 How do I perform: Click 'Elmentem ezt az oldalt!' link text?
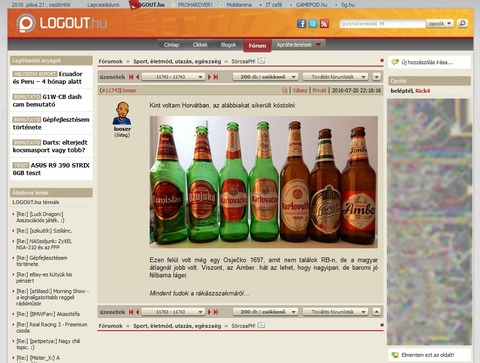click(428, 355)
